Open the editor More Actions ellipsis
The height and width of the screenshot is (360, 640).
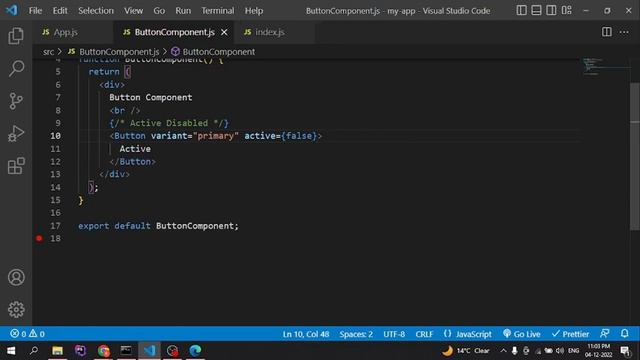coord(624,32)
